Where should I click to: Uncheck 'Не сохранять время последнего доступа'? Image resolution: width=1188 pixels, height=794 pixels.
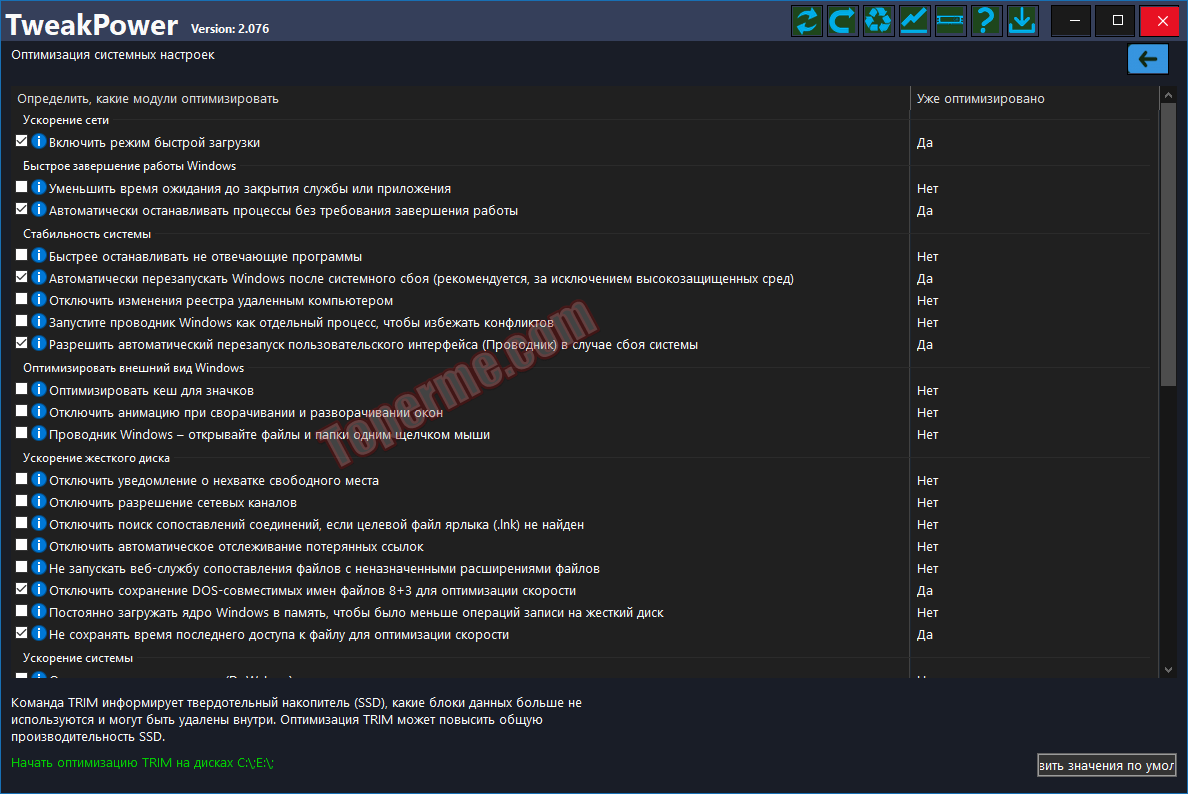click(21, 633)
